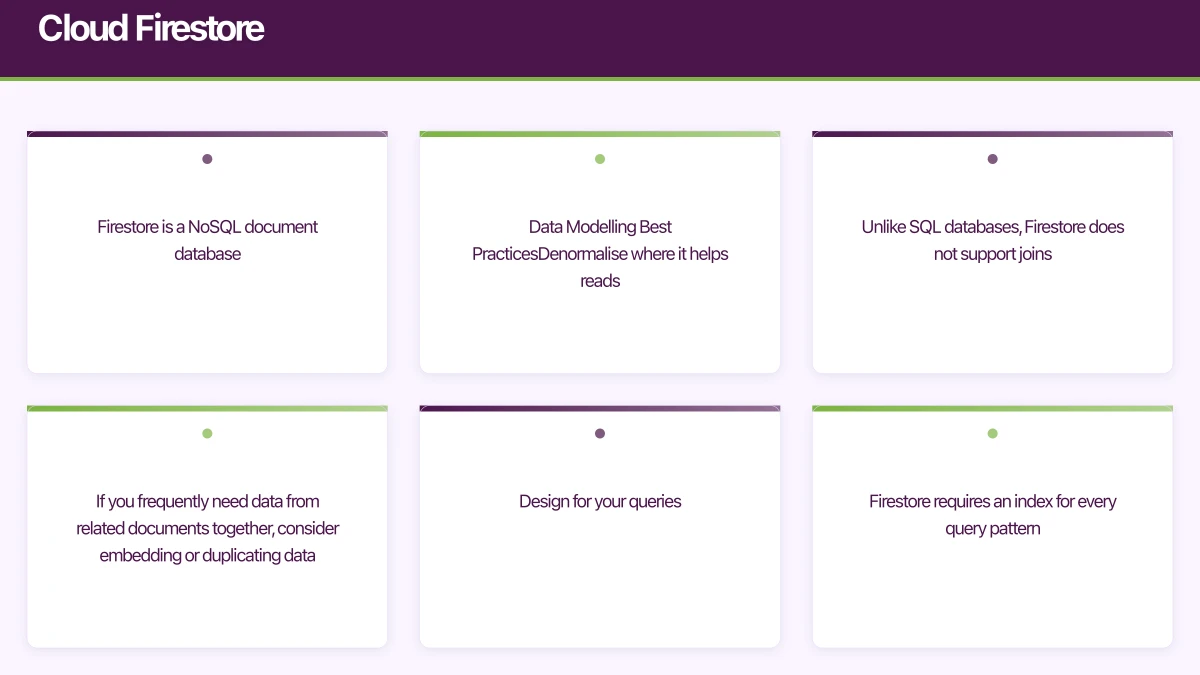Click the green dot above 'Firestore requires an index'

992,434
